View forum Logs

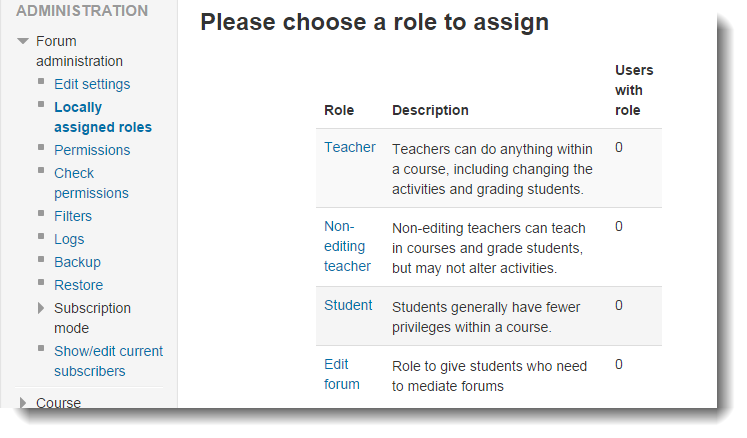pyautogui.click(x=69, y=239)
